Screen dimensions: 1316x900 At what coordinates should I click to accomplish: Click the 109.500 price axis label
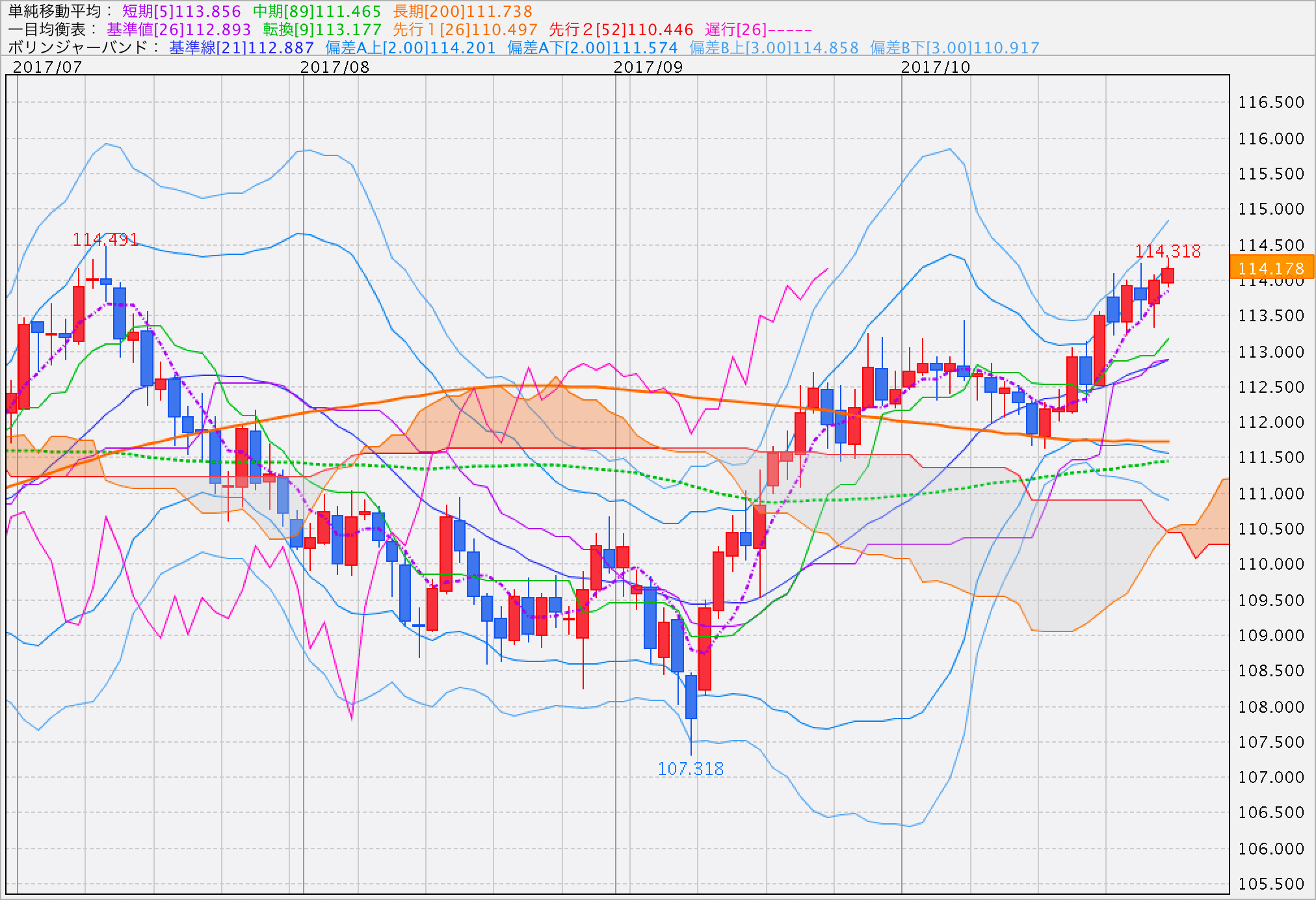pyautogui.click(x=1271, y=600)
